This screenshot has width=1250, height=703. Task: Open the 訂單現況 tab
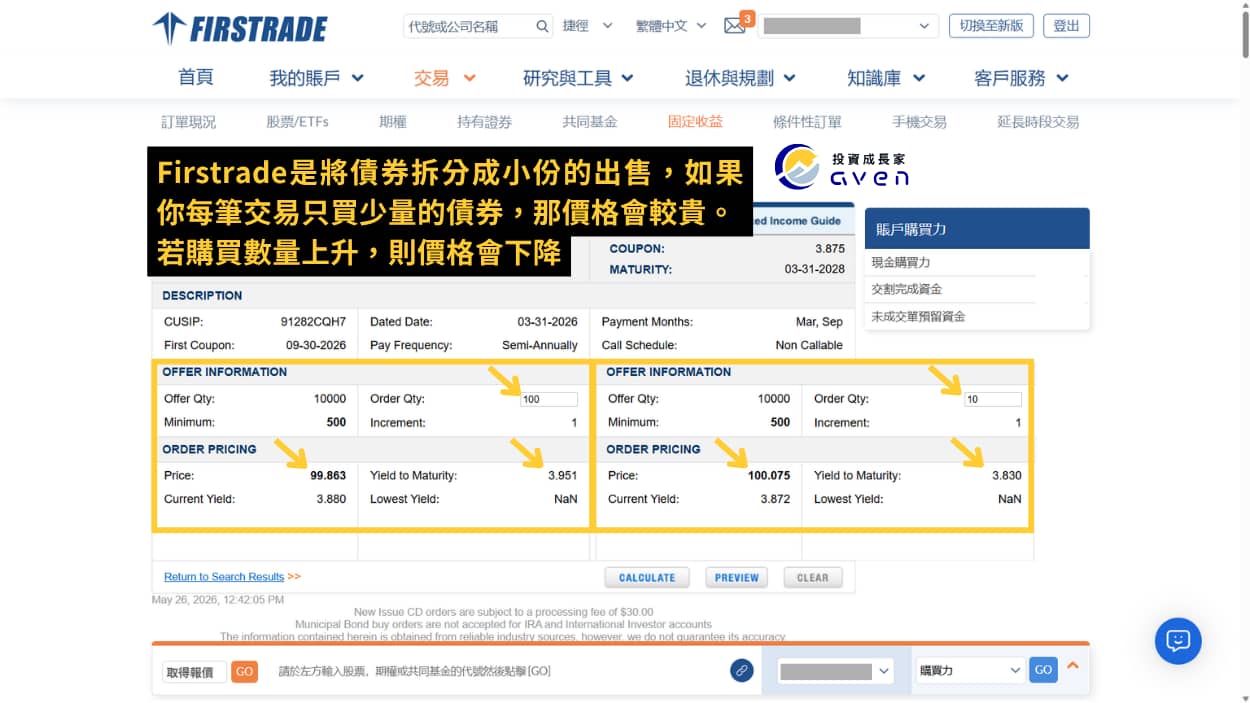(x=188, y=122)
